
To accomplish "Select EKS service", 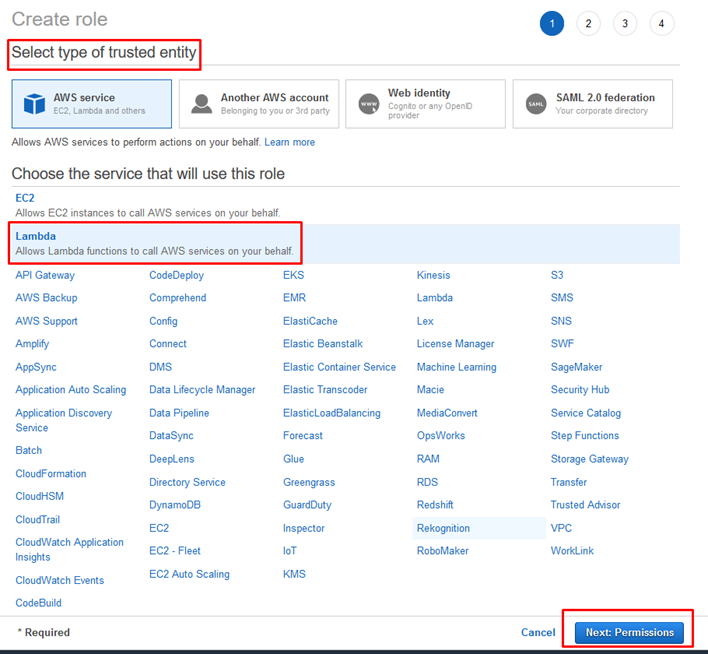I will coord(293,275).
